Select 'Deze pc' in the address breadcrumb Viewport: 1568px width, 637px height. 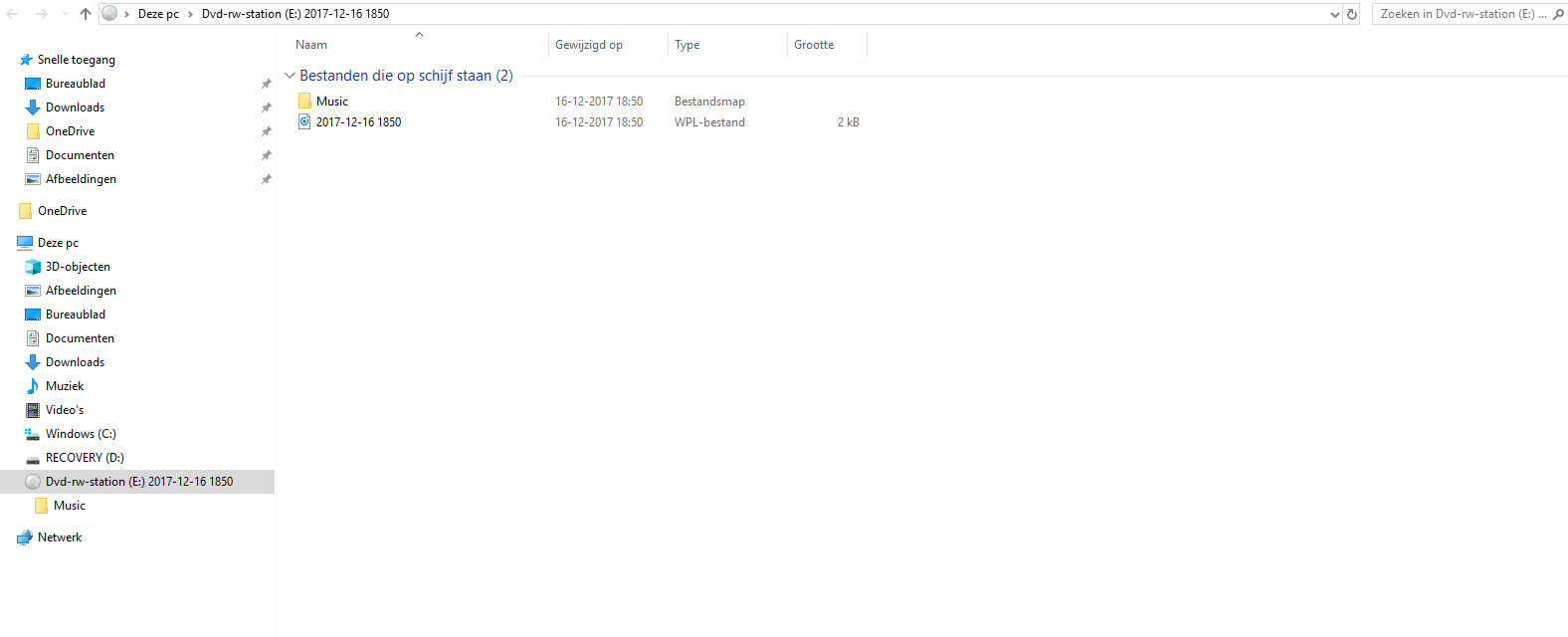158,14
